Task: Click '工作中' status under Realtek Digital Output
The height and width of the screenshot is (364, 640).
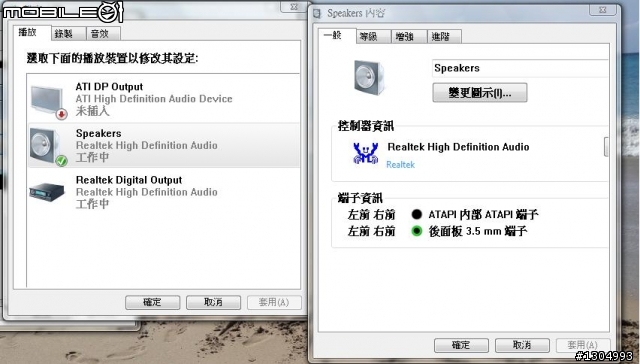Action: 92,204
